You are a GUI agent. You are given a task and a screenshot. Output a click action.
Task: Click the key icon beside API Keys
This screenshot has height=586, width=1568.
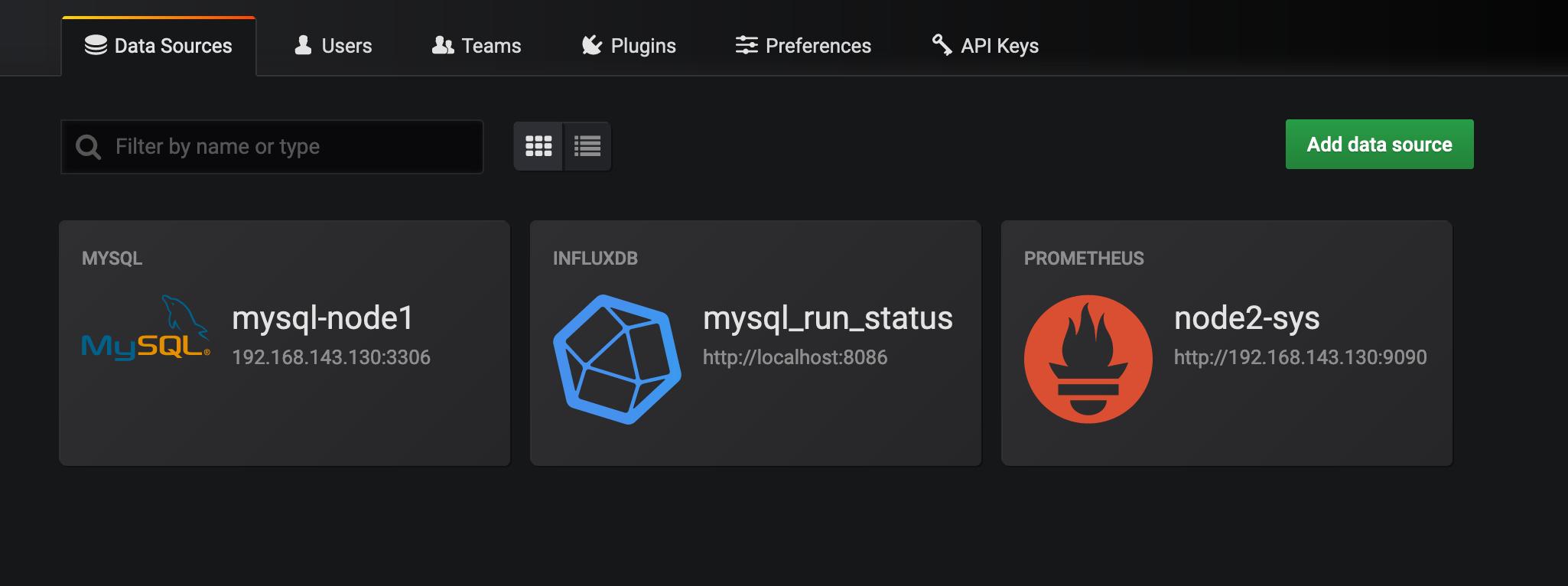click(942, 45)
